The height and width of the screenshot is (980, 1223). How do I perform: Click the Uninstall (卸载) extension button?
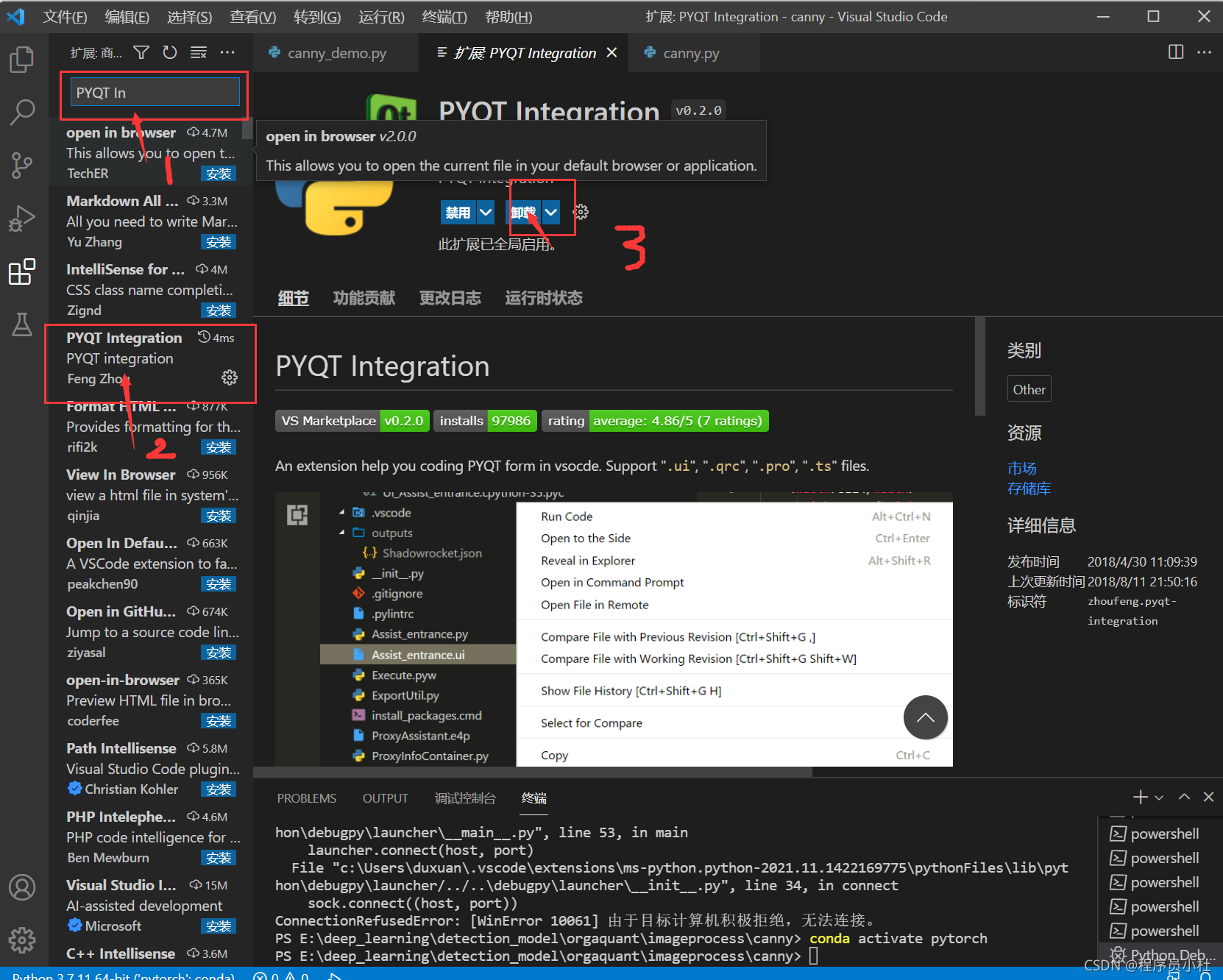[x=523, y=213]
